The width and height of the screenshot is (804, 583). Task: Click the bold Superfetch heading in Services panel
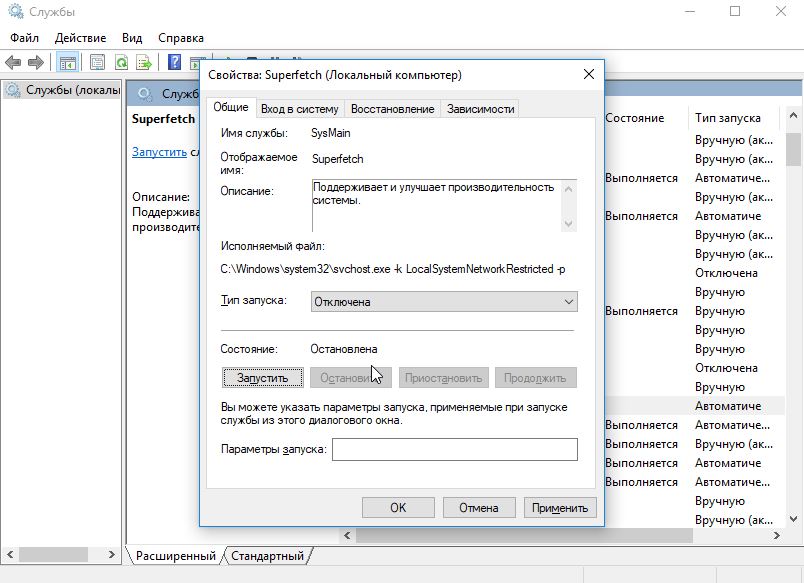click(x=163, y=118)
